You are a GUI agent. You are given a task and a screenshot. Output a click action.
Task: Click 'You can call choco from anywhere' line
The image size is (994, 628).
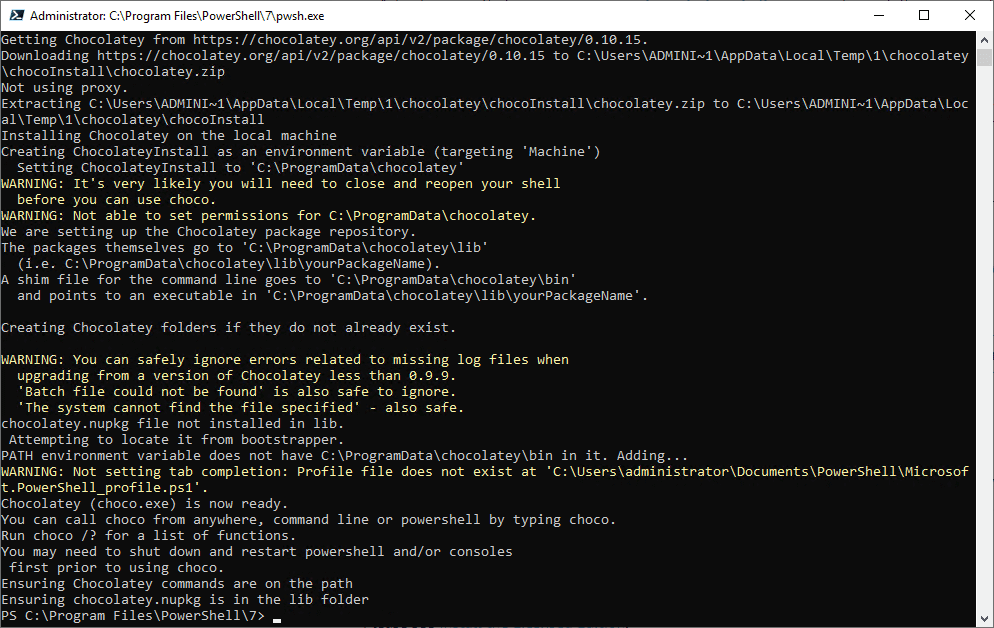309,519
